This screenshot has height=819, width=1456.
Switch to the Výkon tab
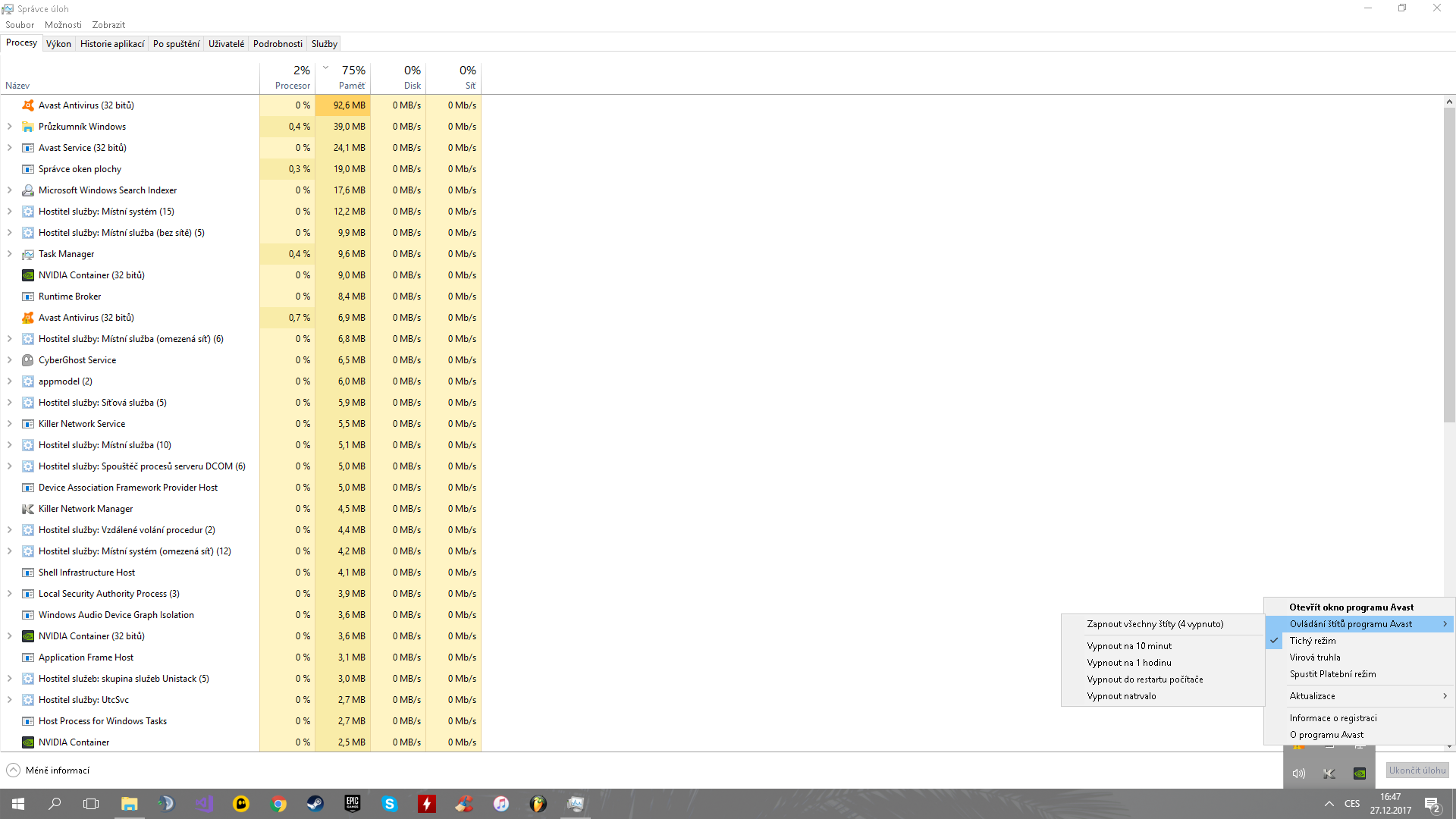(58, 44)
